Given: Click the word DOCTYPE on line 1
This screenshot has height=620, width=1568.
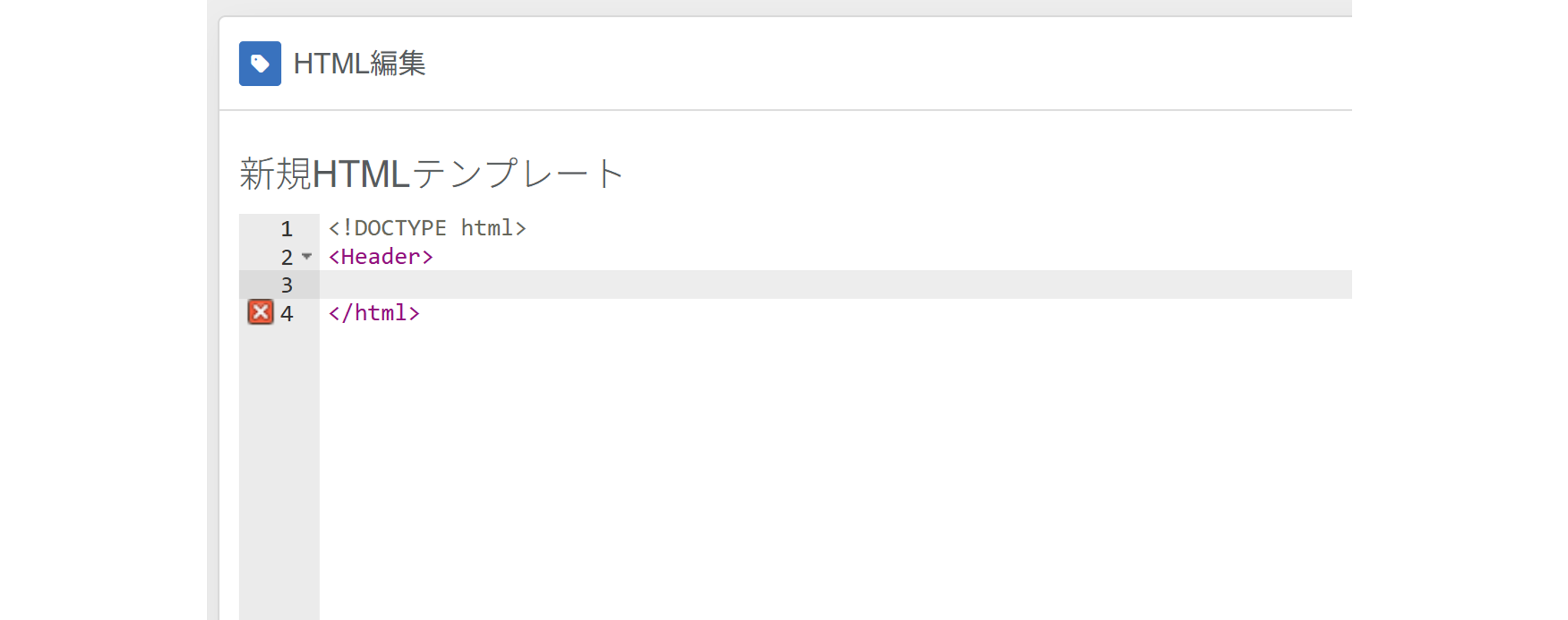Looking at the screenshot, I should point(400,228).
